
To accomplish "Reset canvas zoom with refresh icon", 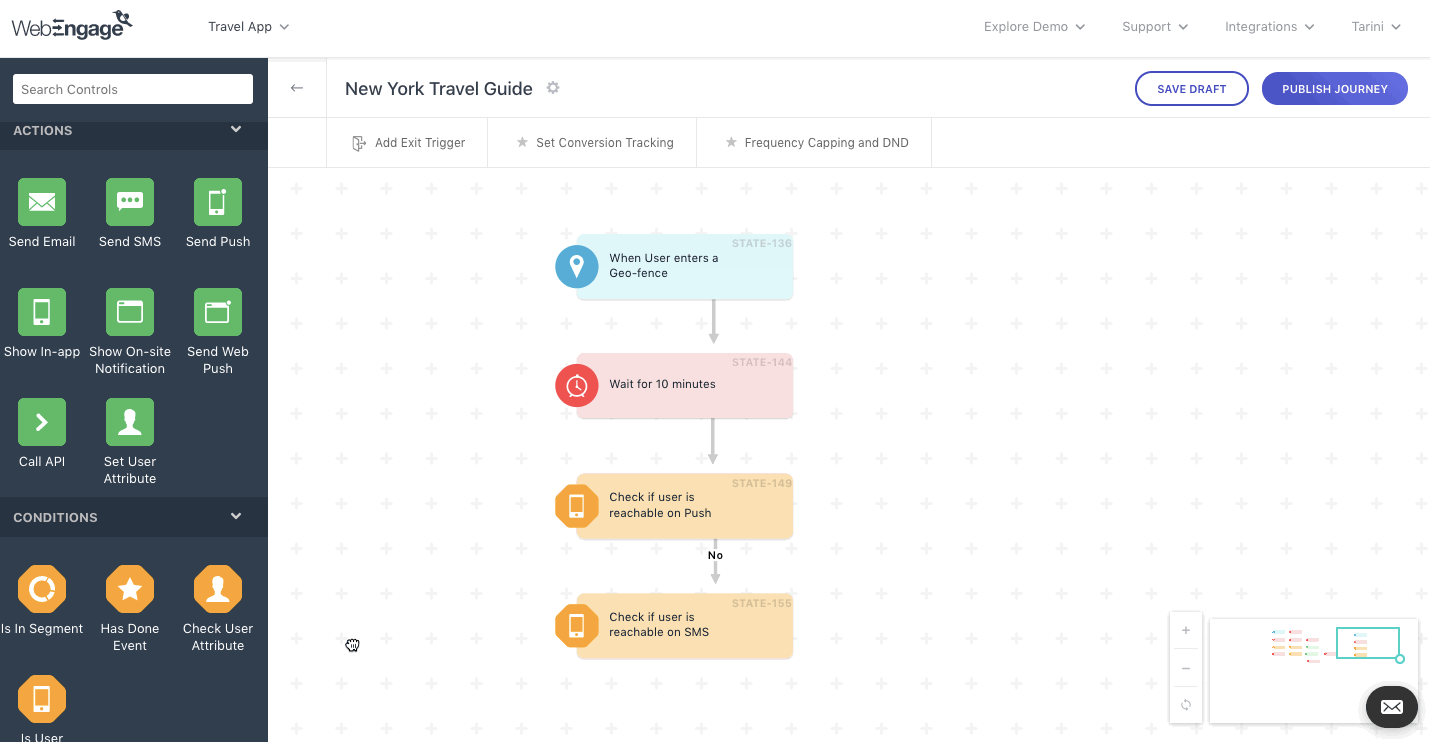I will [1186, 704].
